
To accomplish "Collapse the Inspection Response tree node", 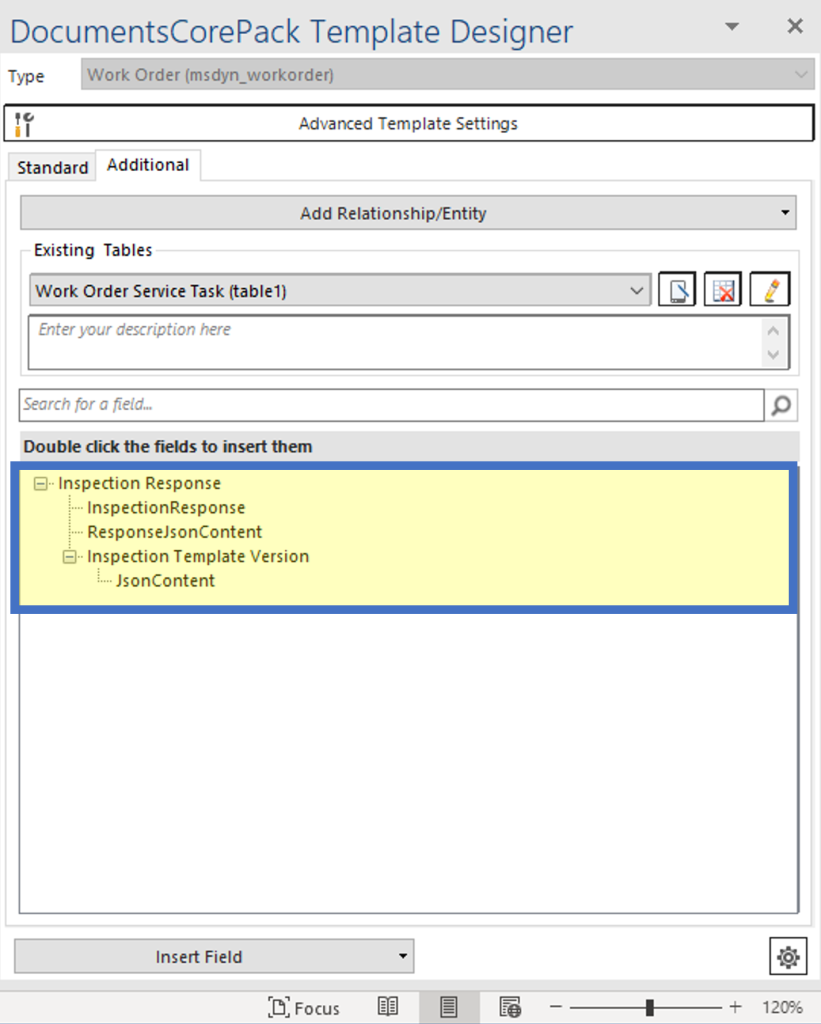I will point(40,484).
